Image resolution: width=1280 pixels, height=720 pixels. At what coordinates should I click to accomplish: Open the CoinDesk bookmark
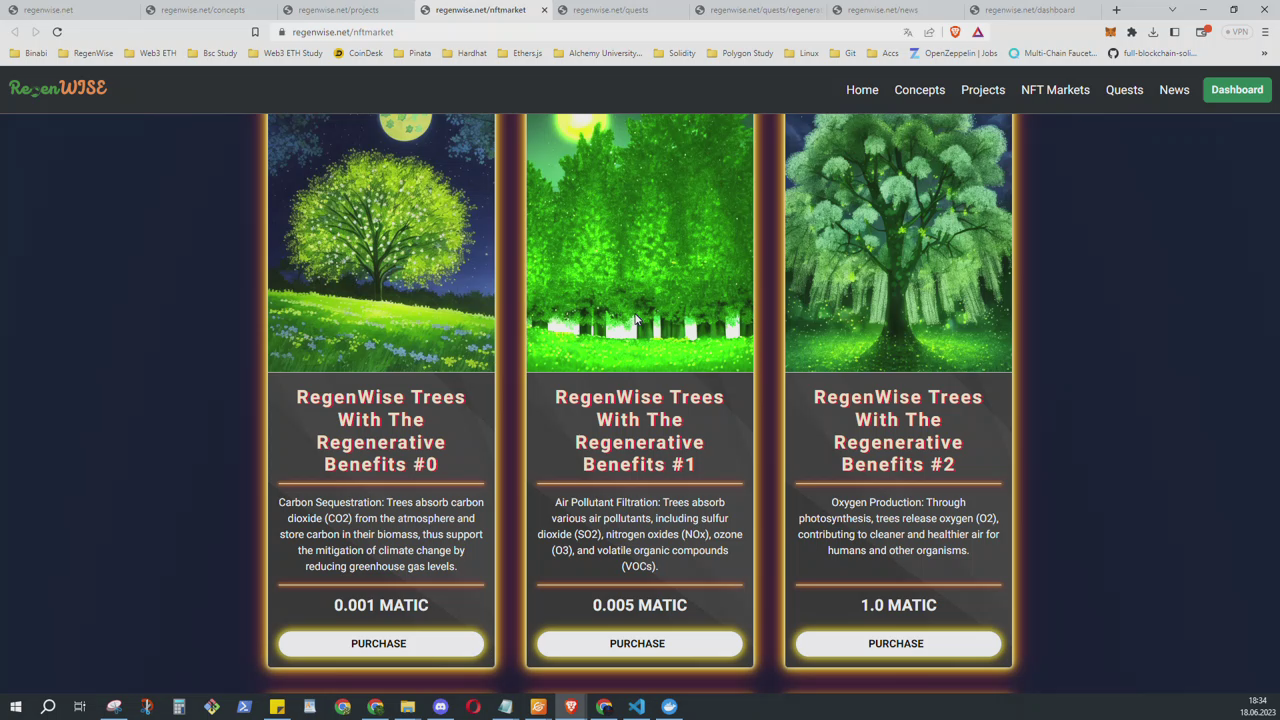(358, 53)
